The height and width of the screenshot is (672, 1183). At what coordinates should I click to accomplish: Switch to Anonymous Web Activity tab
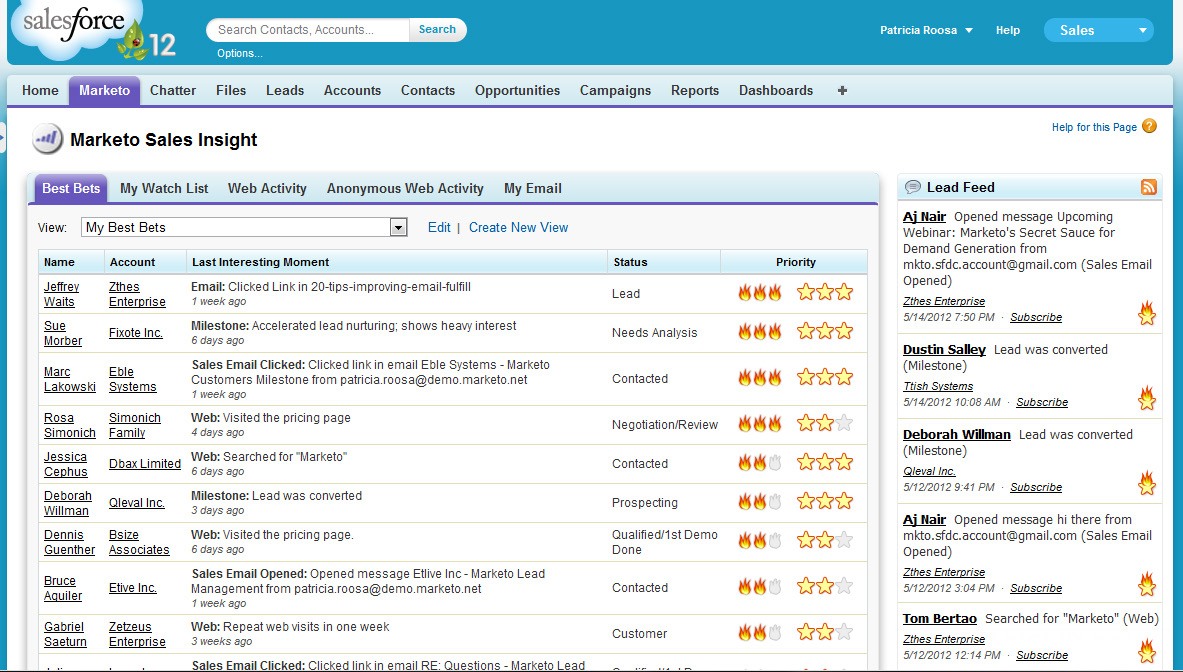point(405,189)
